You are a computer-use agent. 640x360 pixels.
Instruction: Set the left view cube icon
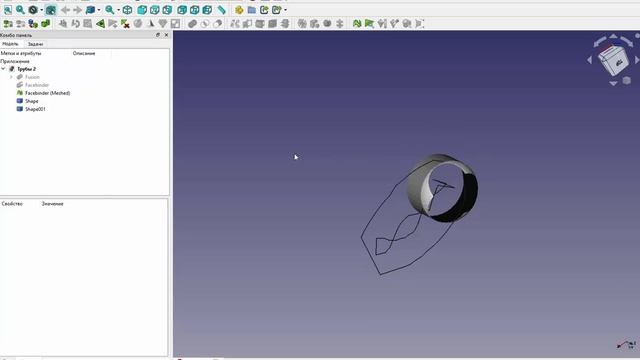tap(207, 10)
